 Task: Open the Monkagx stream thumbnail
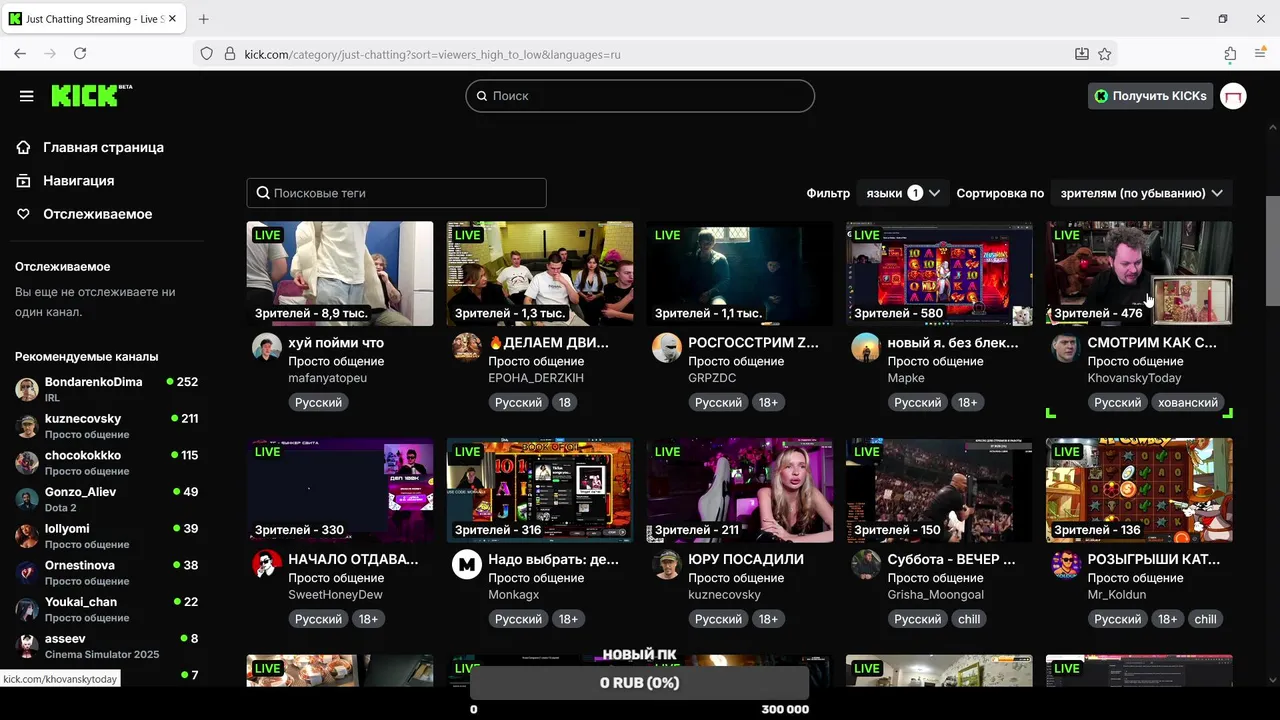(x=540, y=490)
